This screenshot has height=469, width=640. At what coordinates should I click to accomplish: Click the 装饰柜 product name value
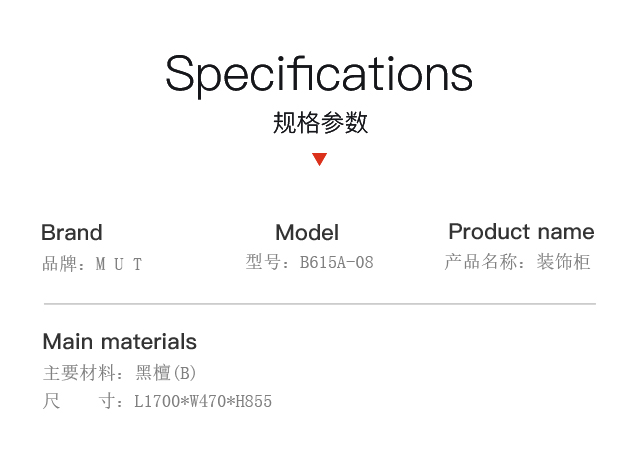(x=563, y=262)
